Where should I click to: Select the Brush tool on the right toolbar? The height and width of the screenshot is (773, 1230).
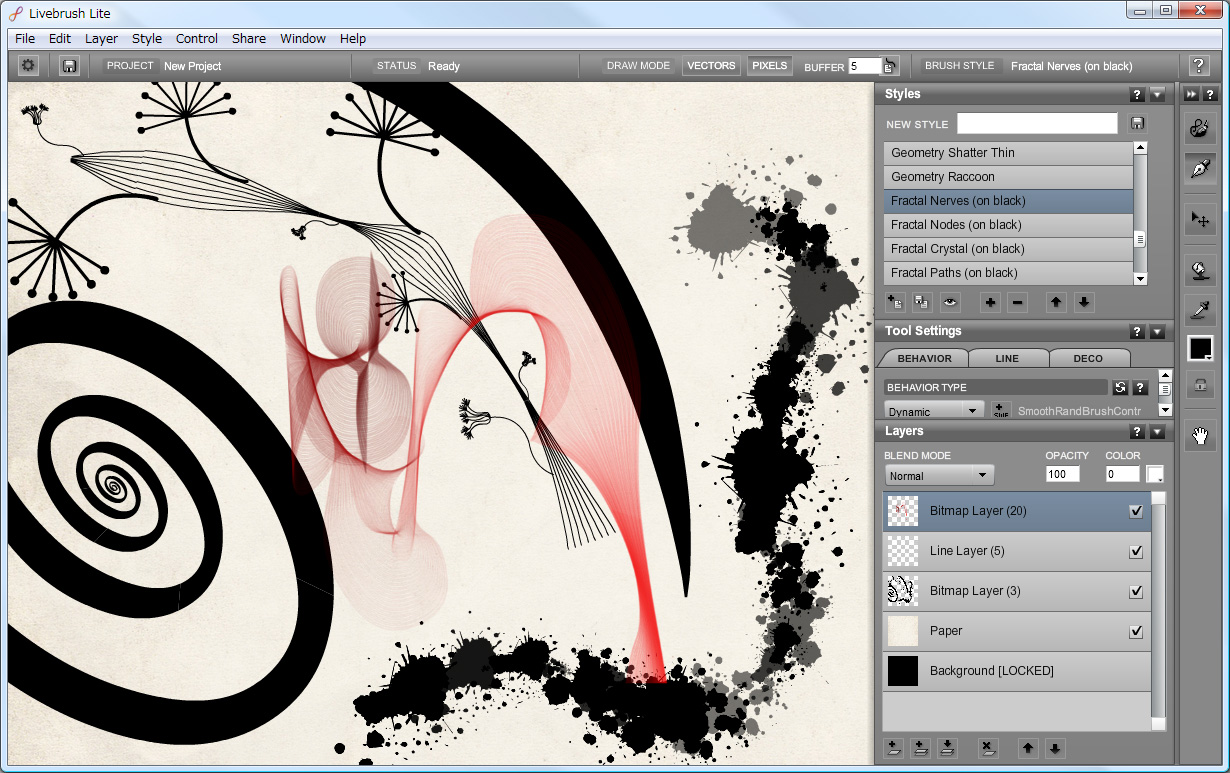click(x=1200, y=128)
